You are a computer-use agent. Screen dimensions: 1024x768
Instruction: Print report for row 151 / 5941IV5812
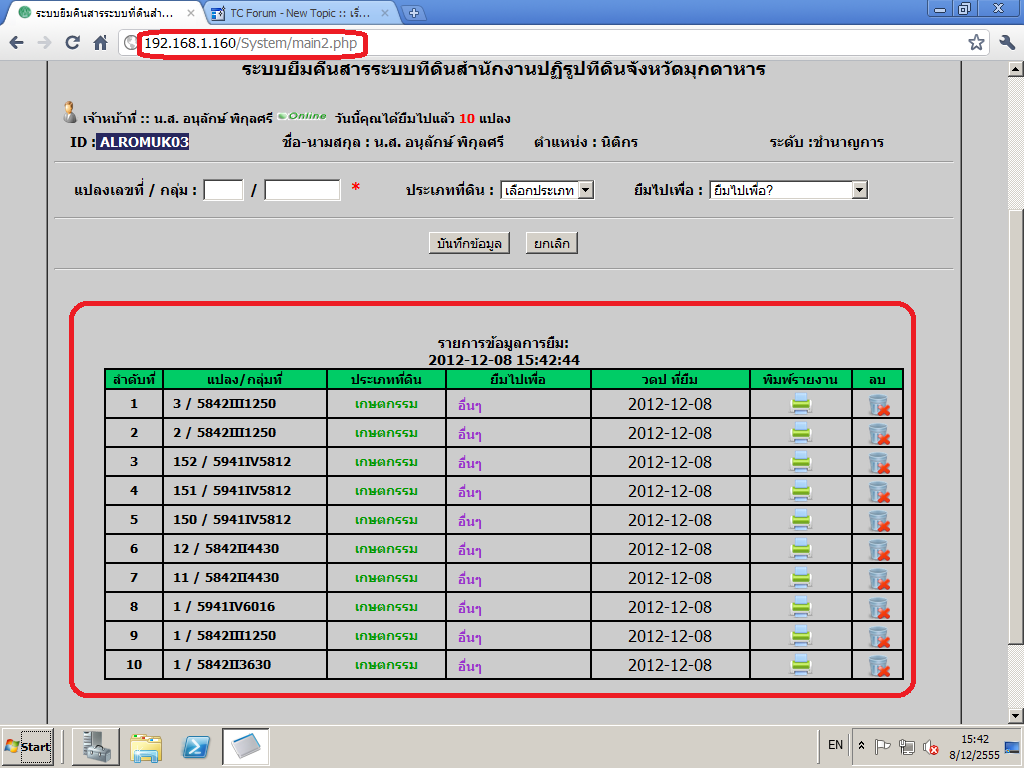(x=801, y=491)
